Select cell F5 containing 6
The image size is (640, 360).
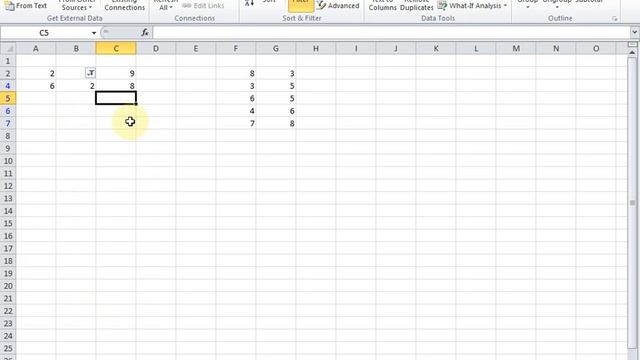[x=236, y=98]
